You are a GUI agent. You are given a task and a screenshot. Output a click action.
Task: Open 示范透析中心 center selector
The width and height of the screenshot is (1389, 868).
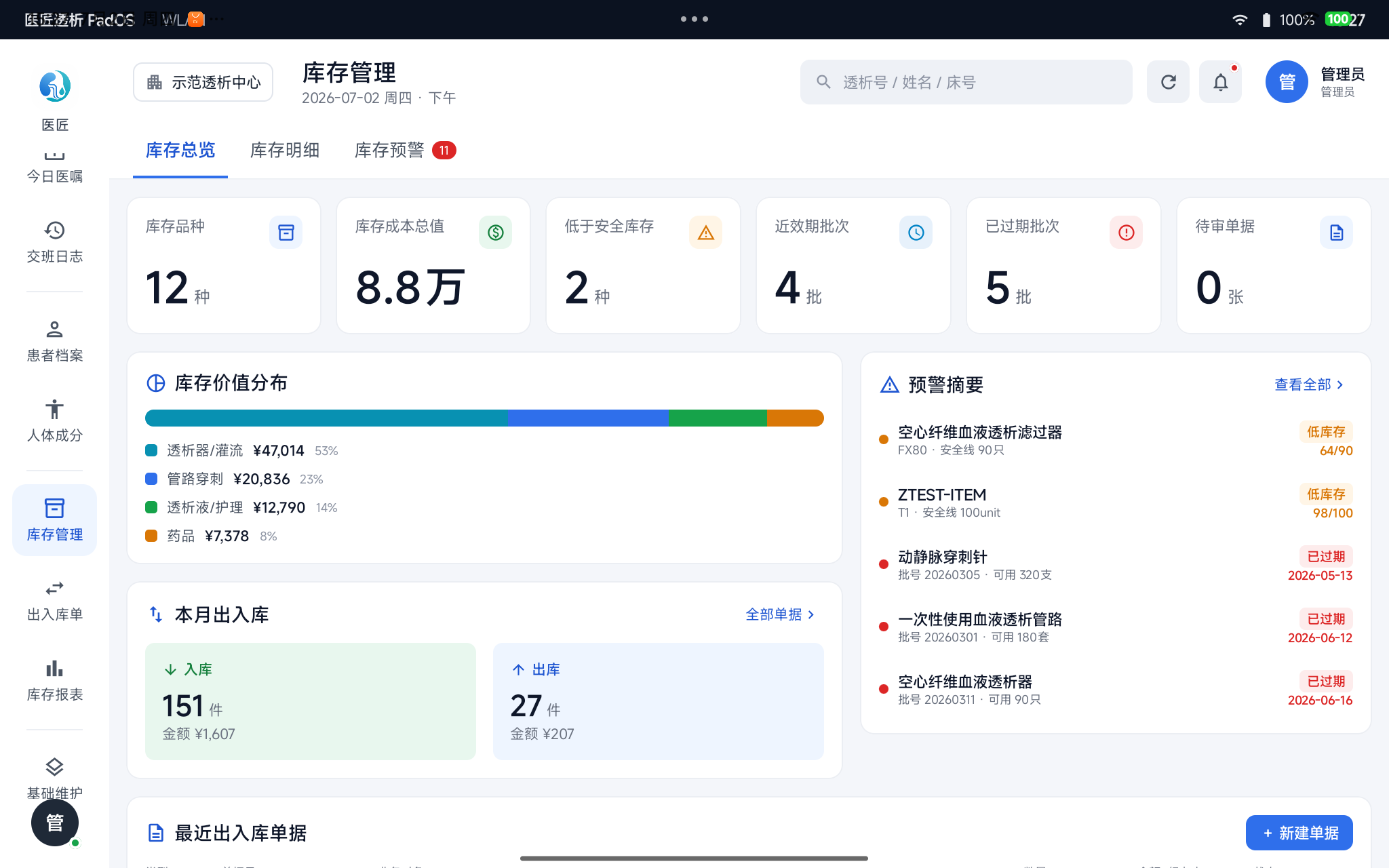pos(203,82)
